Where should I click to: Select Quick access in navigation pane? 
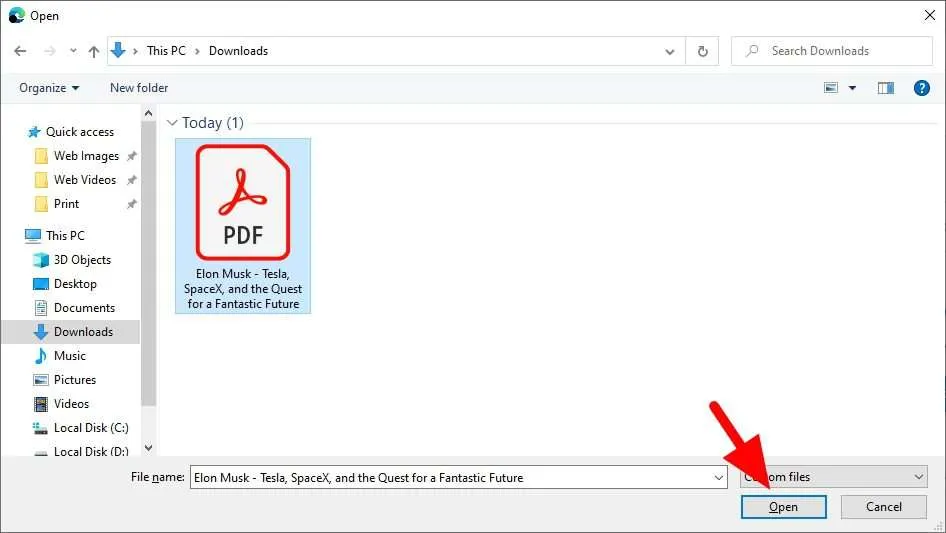(x=80, y=132)
